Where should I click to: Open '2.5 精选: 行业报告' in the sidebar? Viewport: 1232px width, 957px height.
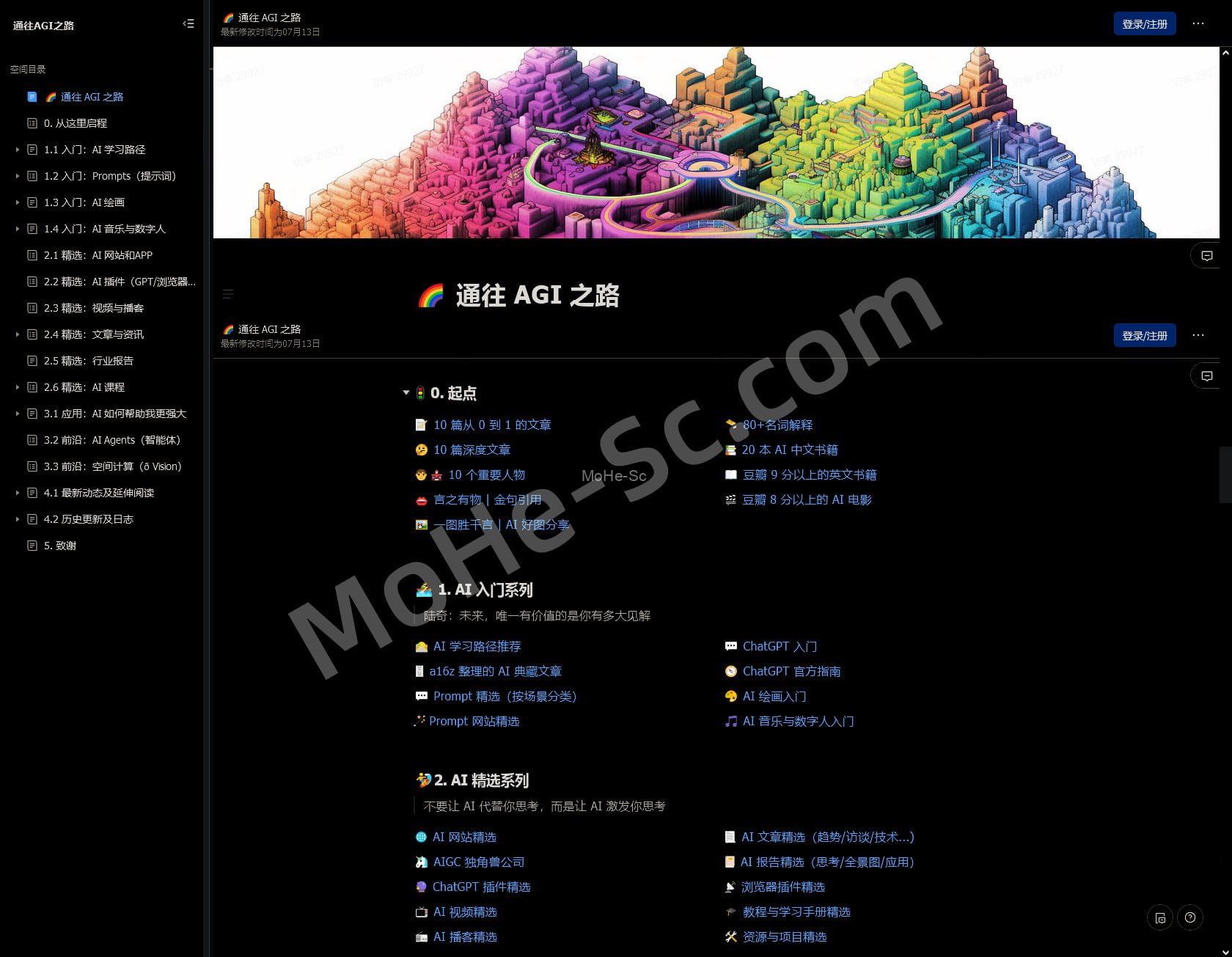88,361
